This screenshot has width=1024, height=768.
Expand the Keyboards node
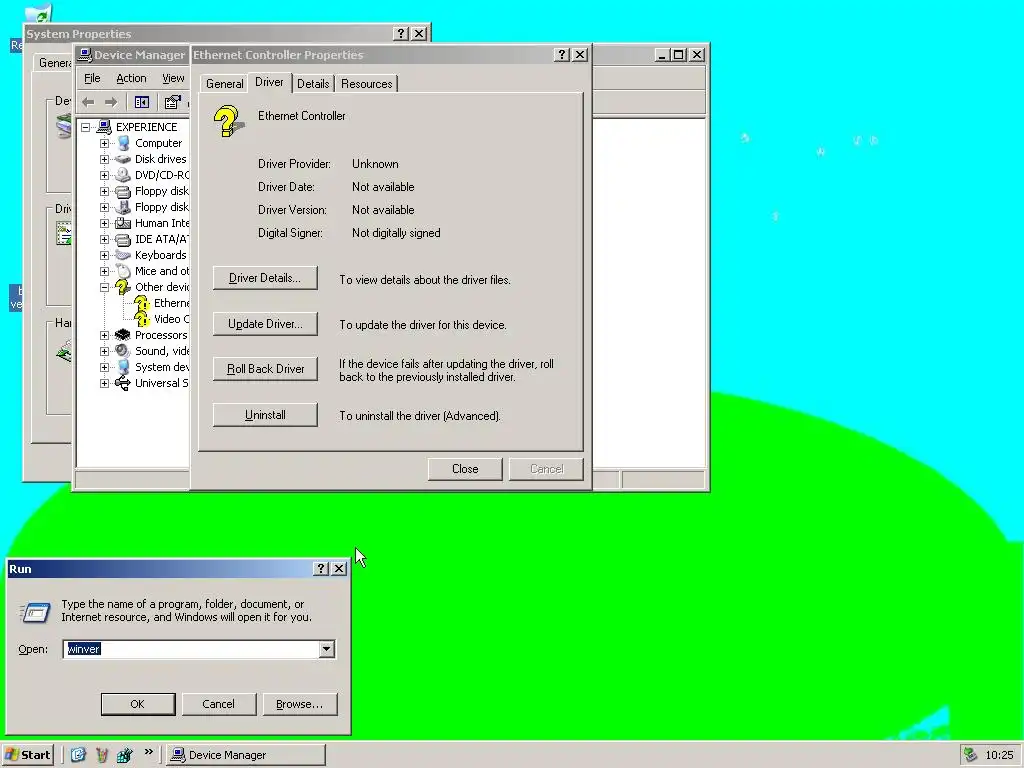point(104,255)
